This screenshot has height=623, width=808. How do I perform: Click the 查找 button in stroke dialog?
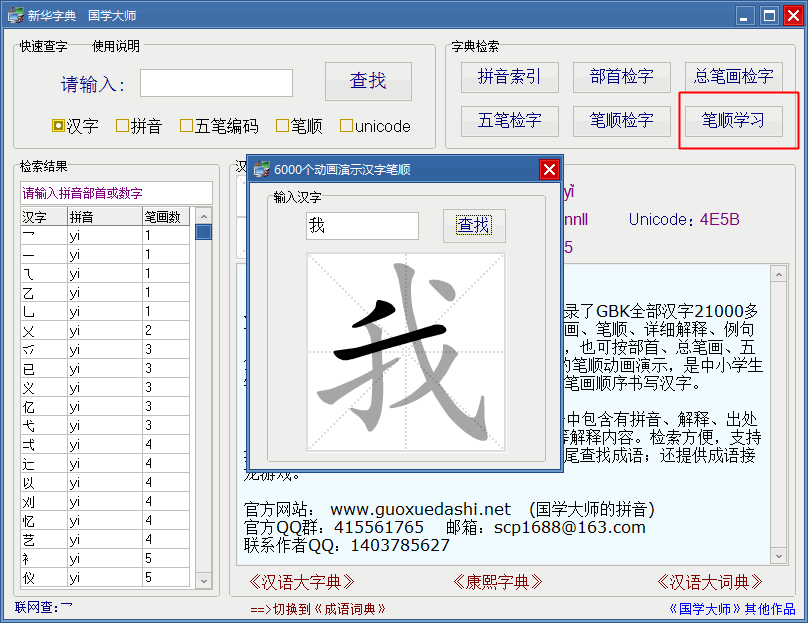tap(474, 226)
